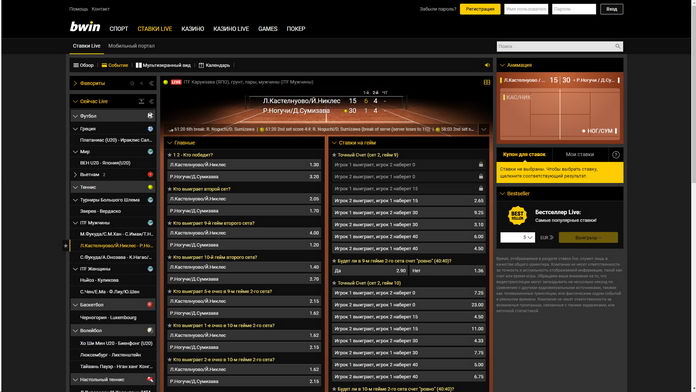Collapse the Главные markets group
Viewport: 696px width, 392px height.
(x=170, y=143)
